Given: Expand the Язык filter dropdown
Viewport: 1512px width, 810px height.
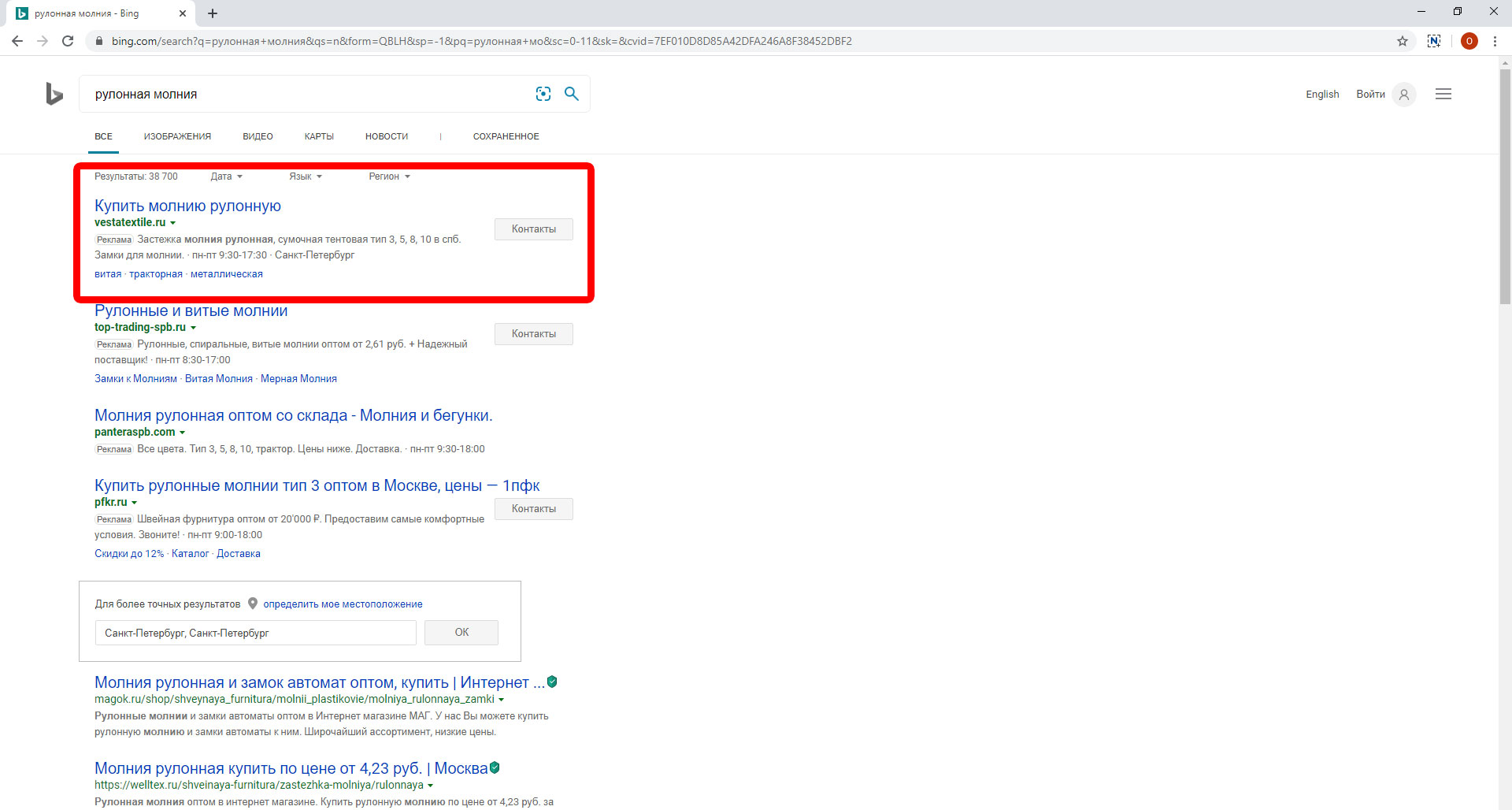Looking at the screenshot, I should tap(306, 176).
